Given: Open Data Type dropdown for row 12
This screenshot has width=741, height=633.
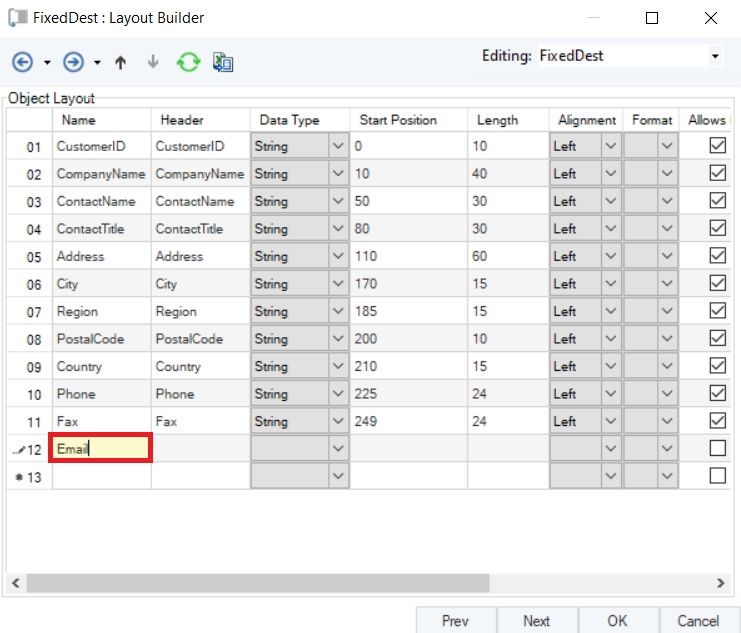Looking at the screenshot, I should [337, 449].
